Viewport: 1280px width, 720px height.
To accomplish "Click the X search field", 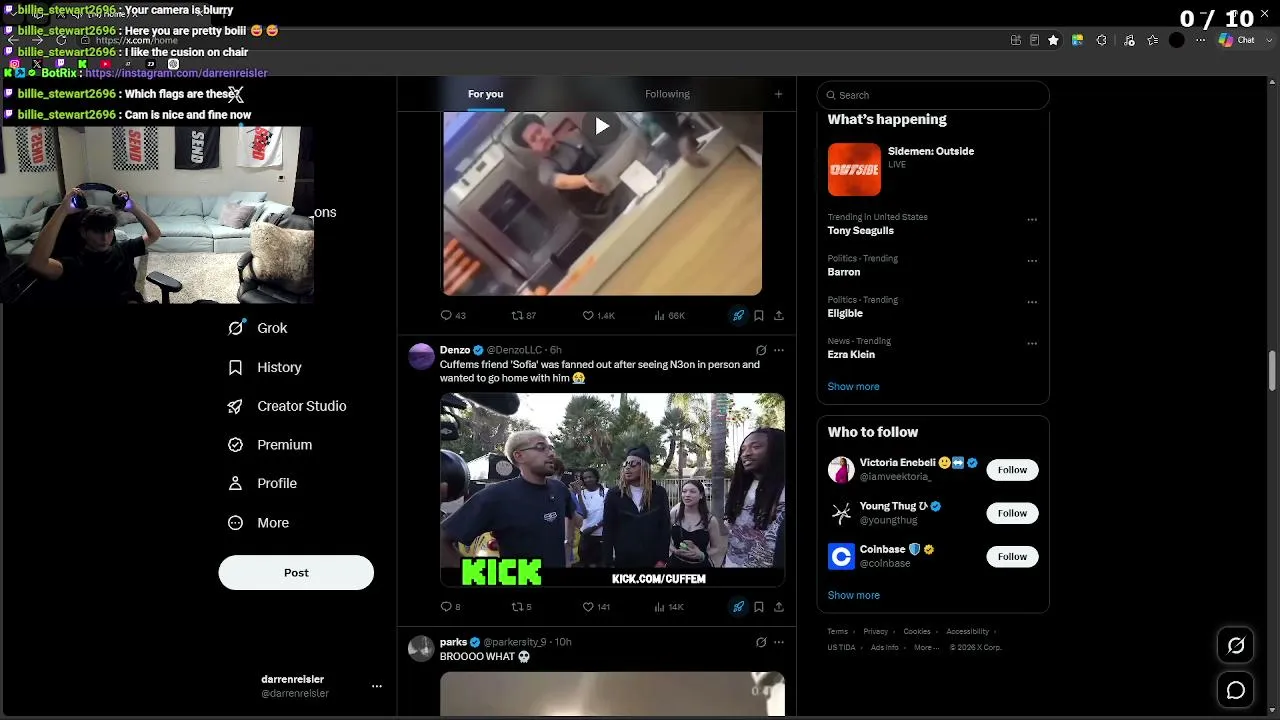I will (933, 95).
